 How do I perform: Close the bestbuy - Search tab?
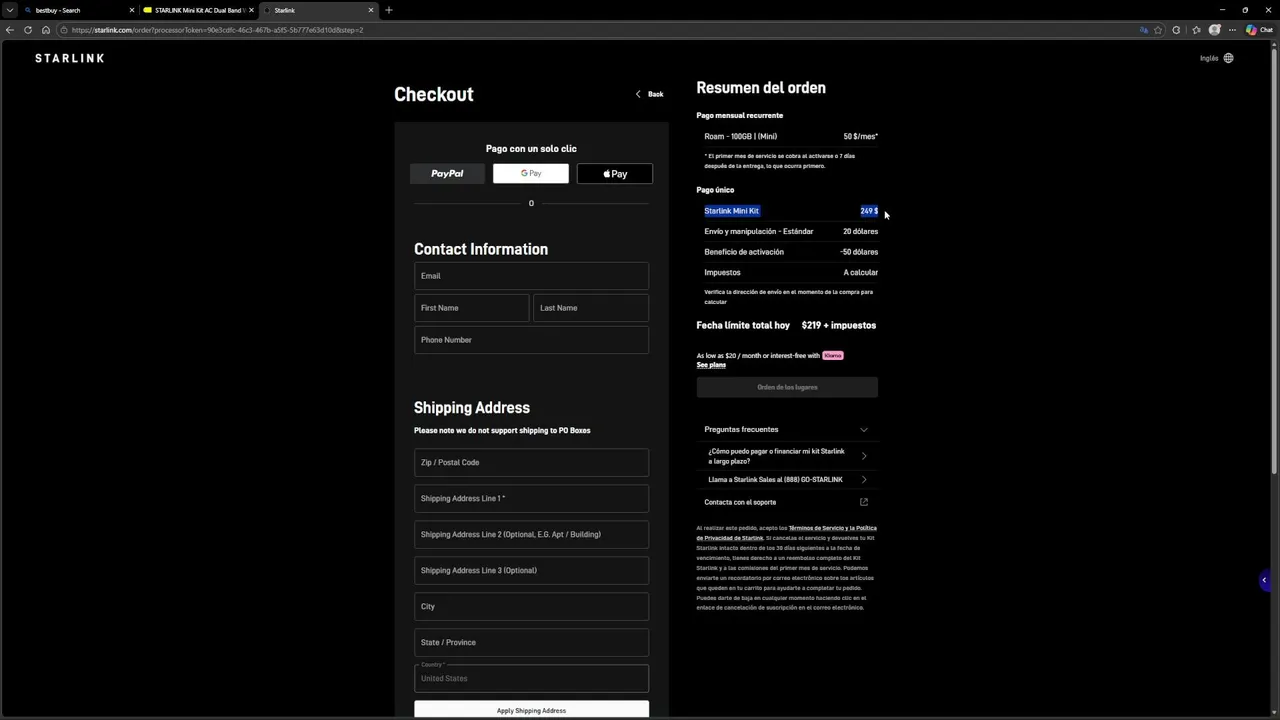click(131, 10)
